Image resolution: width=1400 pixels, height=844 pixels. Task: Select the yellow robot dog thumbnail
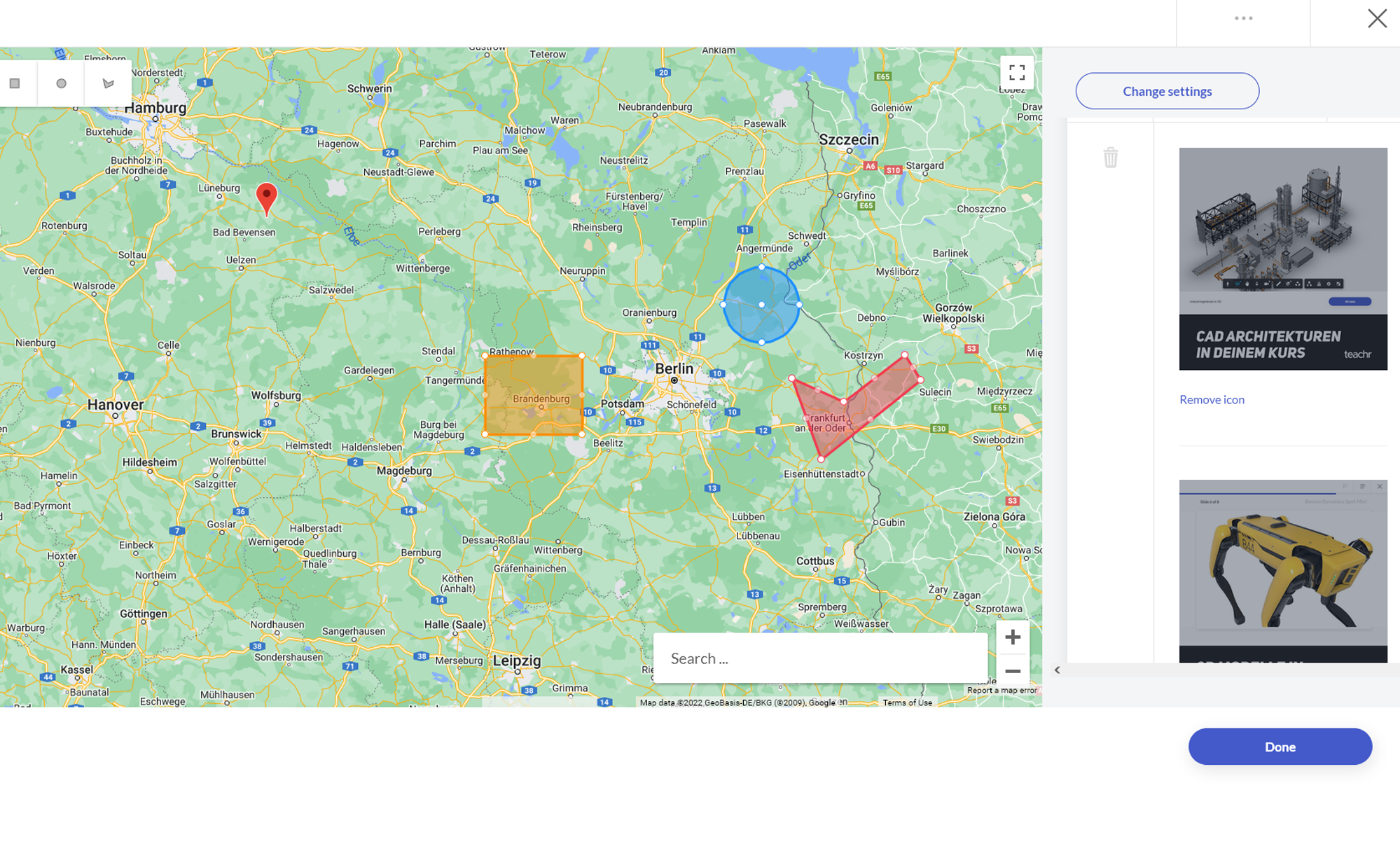[x=1282, y=570]
